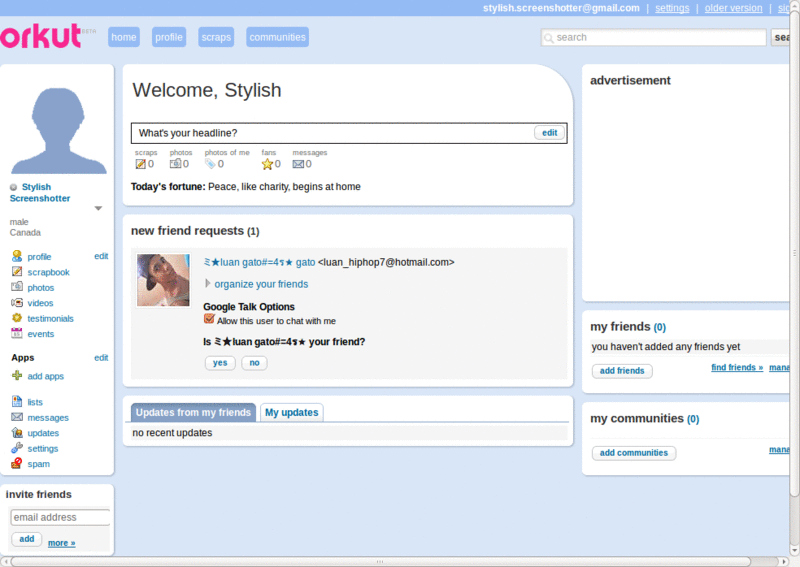Switch to older version link
Image resolution: width=800 pixels, height=567 pixels.
tap(733, 8)
